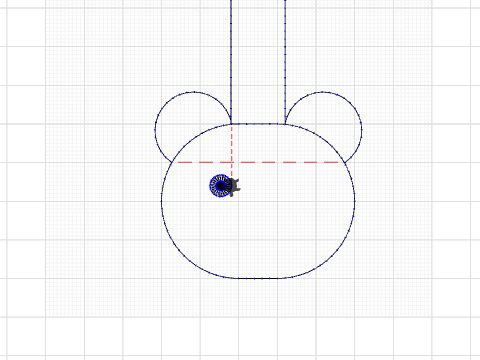The width and height of the screenshot is (480, 360).
Task: Click the horizontal red dashed guide line
Action: [x=258, y=162]
